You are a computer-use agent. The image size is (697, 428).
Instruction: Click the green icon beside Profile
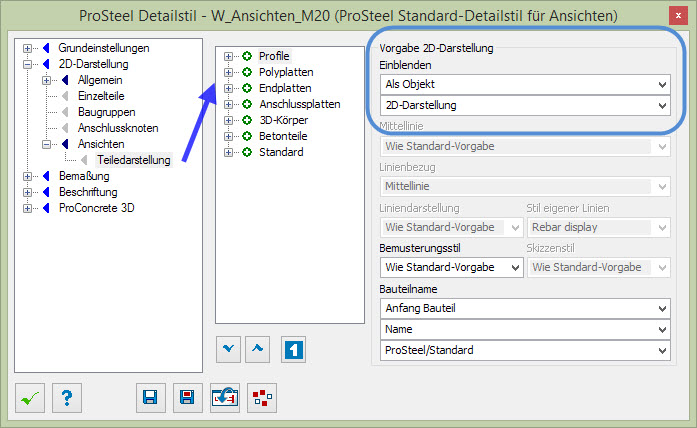pyautogui.click(x=247, y=56)
